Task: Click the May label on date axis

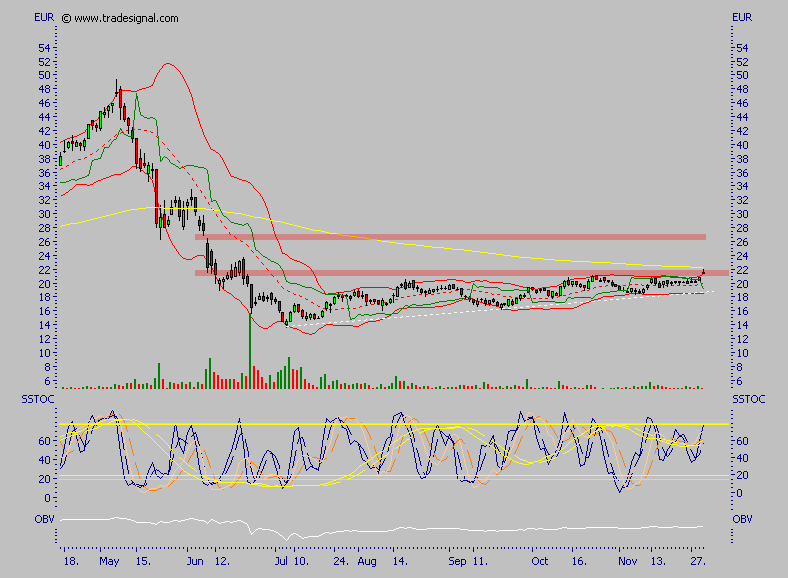Action: [109, 562]
